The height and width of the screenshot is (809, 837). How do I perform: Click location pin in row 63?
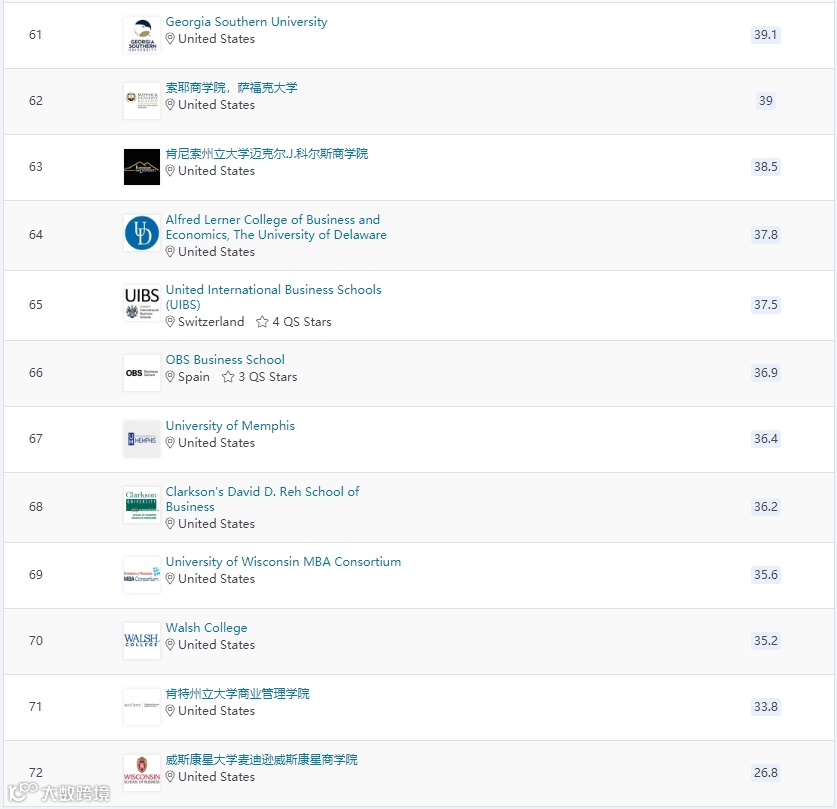(x=170, y=171)
